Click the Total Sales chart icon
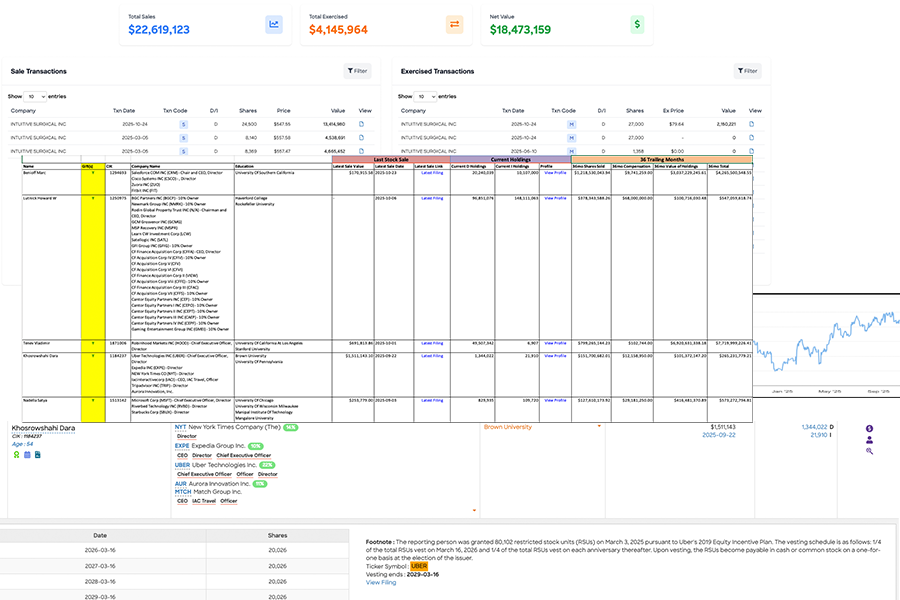Viewport: 900px width, 600px height. 273,24
